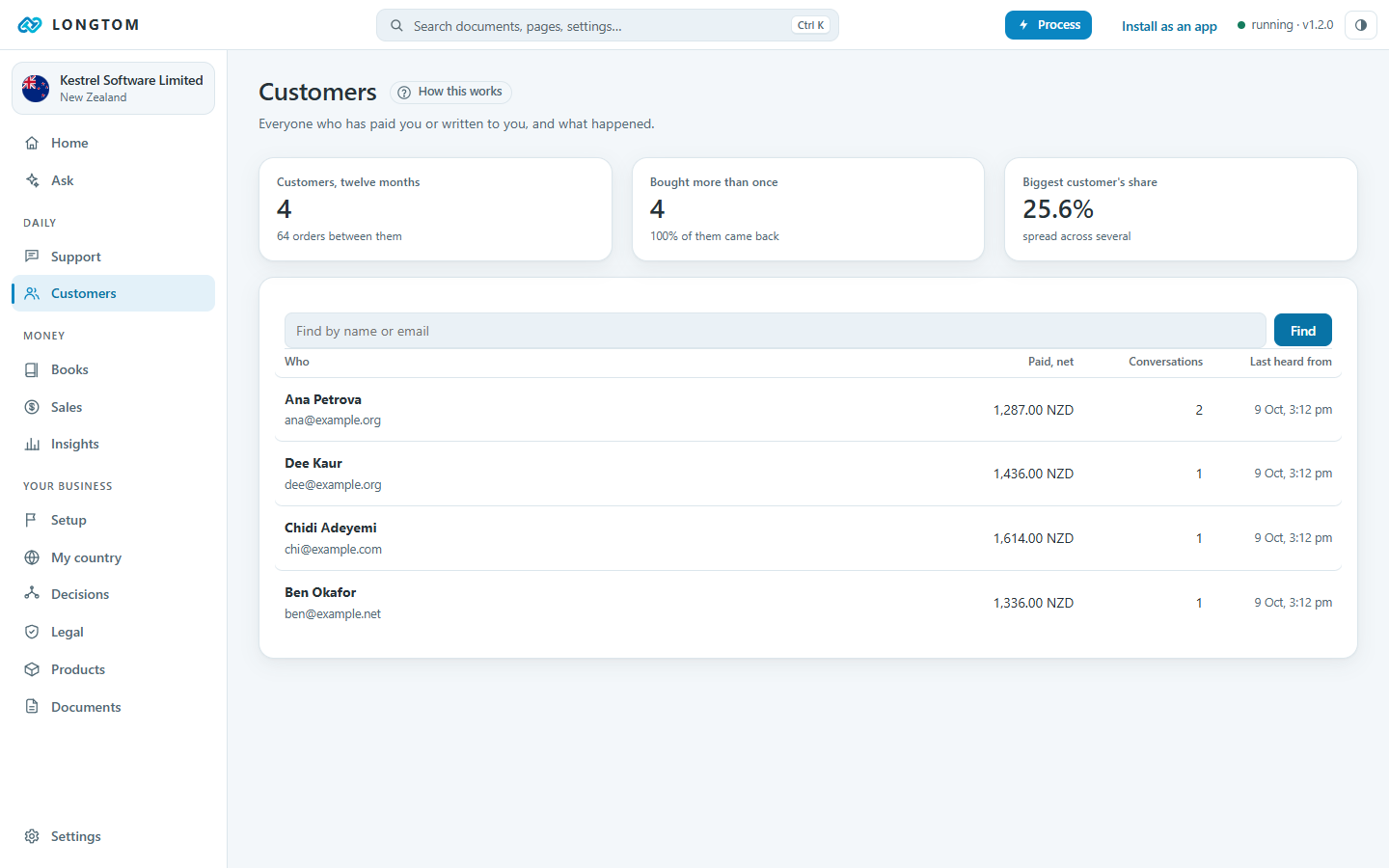Click the 1,614.00 NZD amount
Viewport: 1389px width, 868px height.
(x=1033, y=538)
